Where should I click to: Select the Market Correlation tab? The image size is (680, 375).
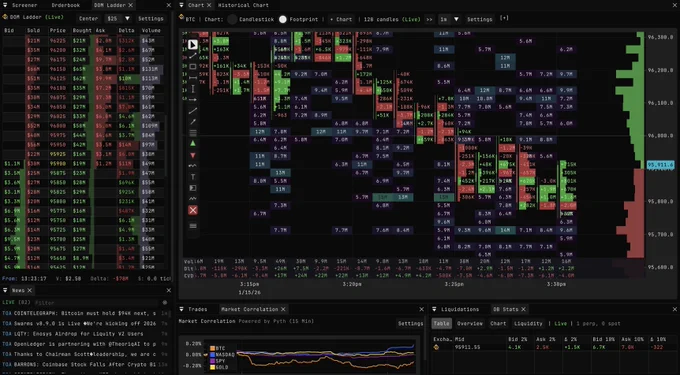(249, 309)
